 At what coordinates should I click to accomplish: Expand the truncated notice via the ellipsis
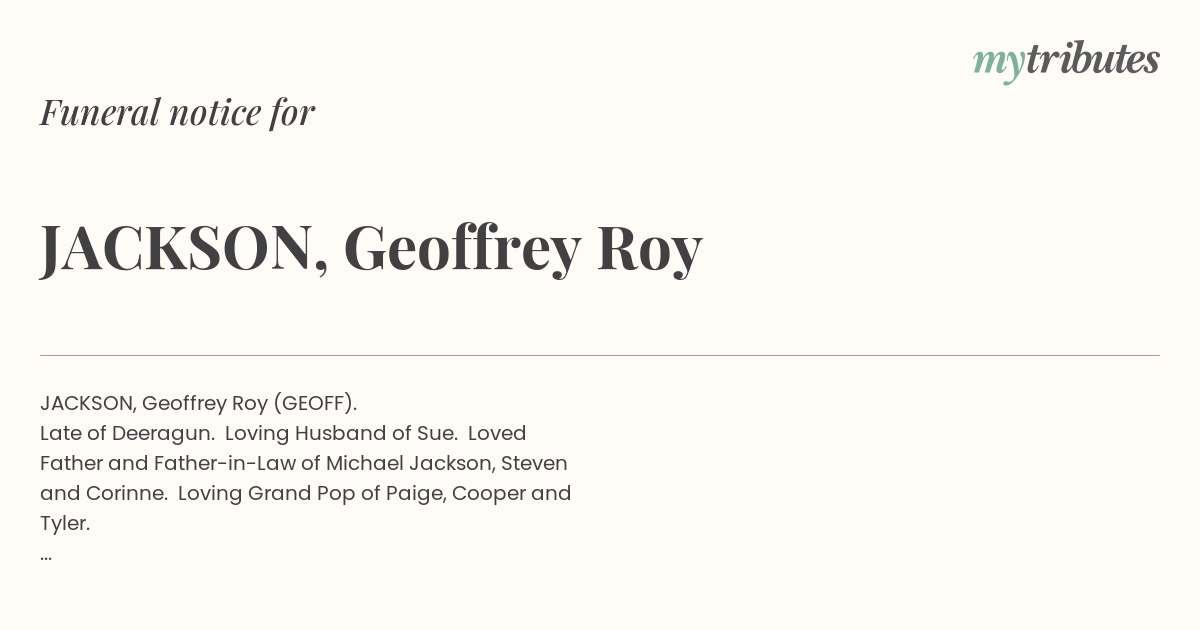click(x=46, y=555)
